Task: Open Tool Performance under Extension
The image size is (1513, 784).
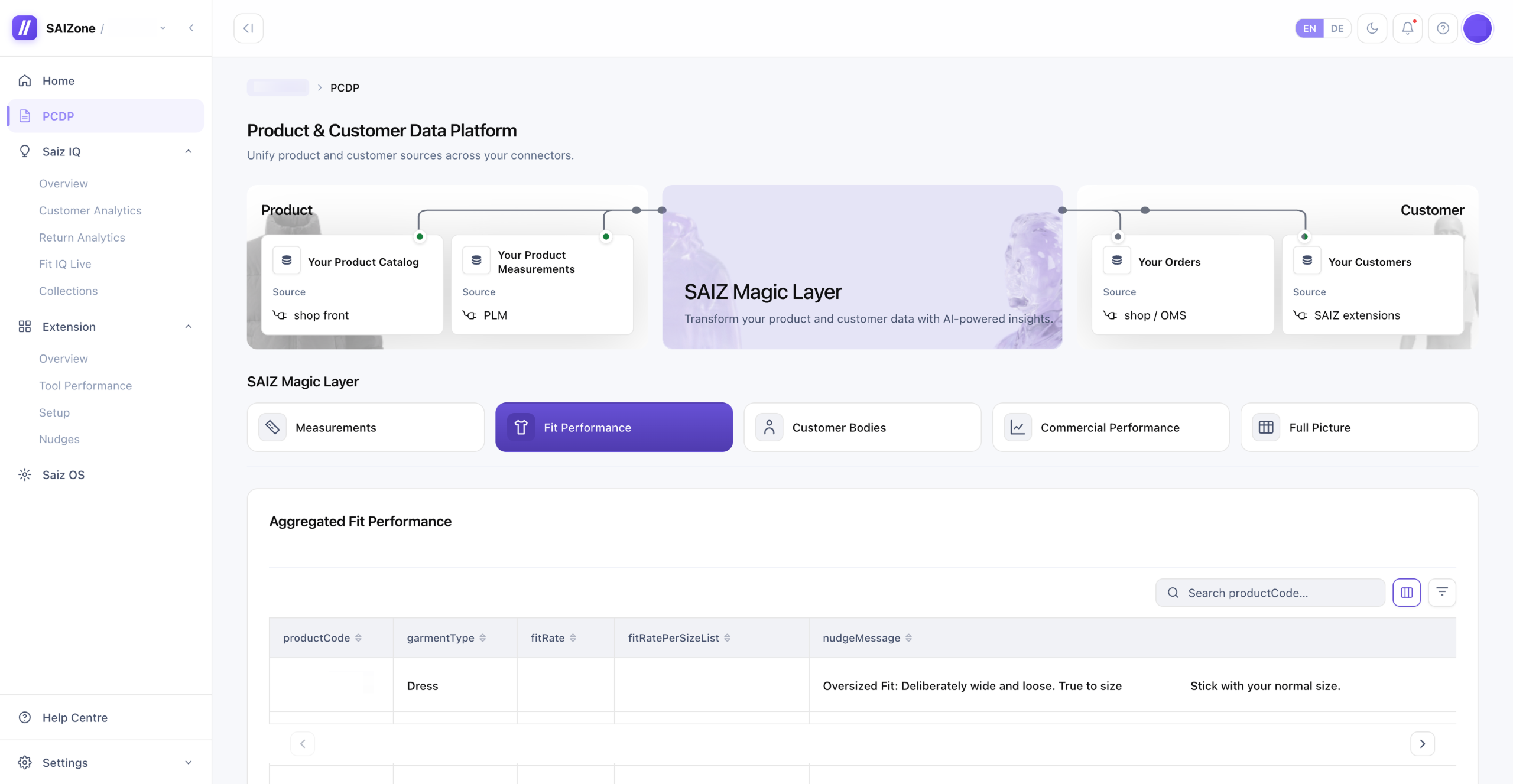Action: [85, 385]
